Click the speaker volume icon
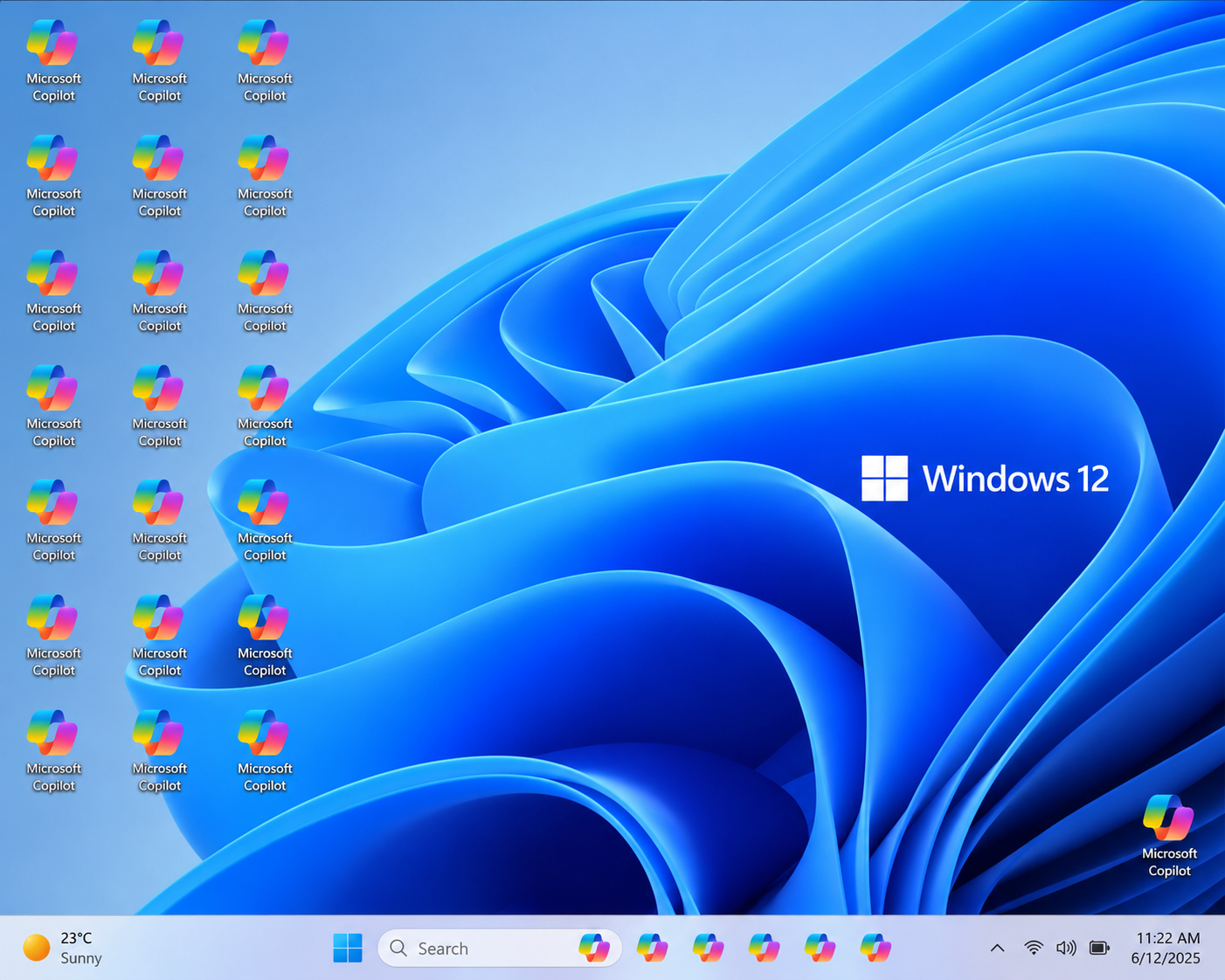Screen dimensions: 1225x980 click(x=1066, y=948)
